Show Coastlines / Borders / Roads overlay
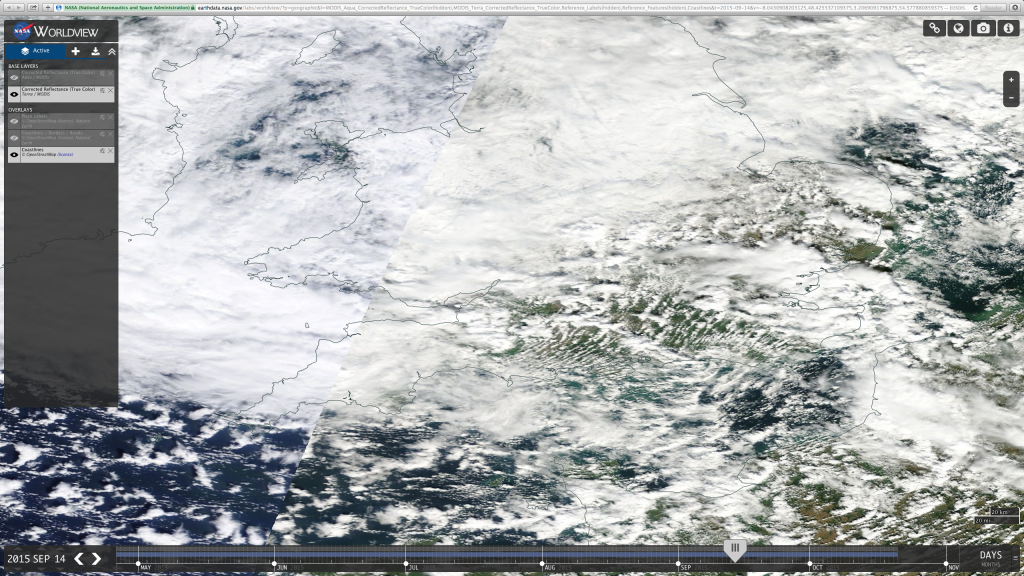 (x=14, y=138)
